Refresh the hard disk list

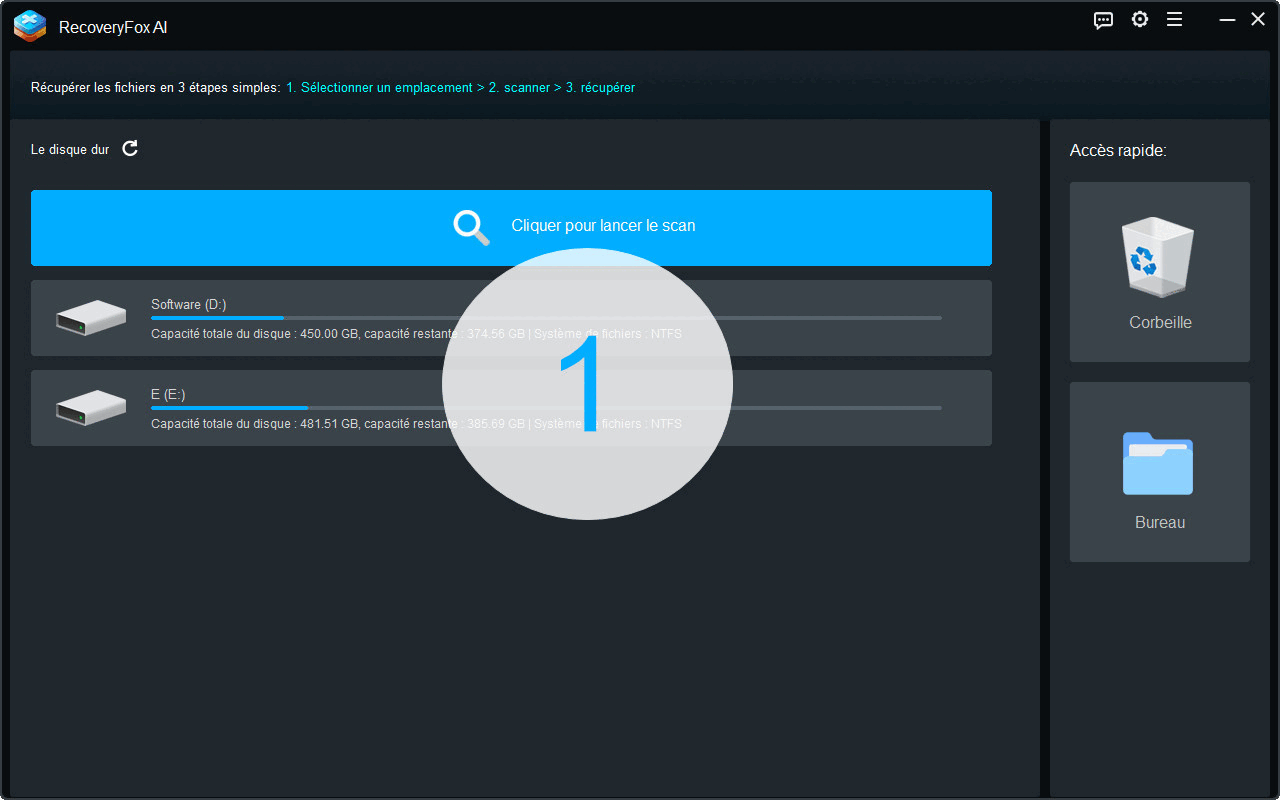tap(130, 149)
